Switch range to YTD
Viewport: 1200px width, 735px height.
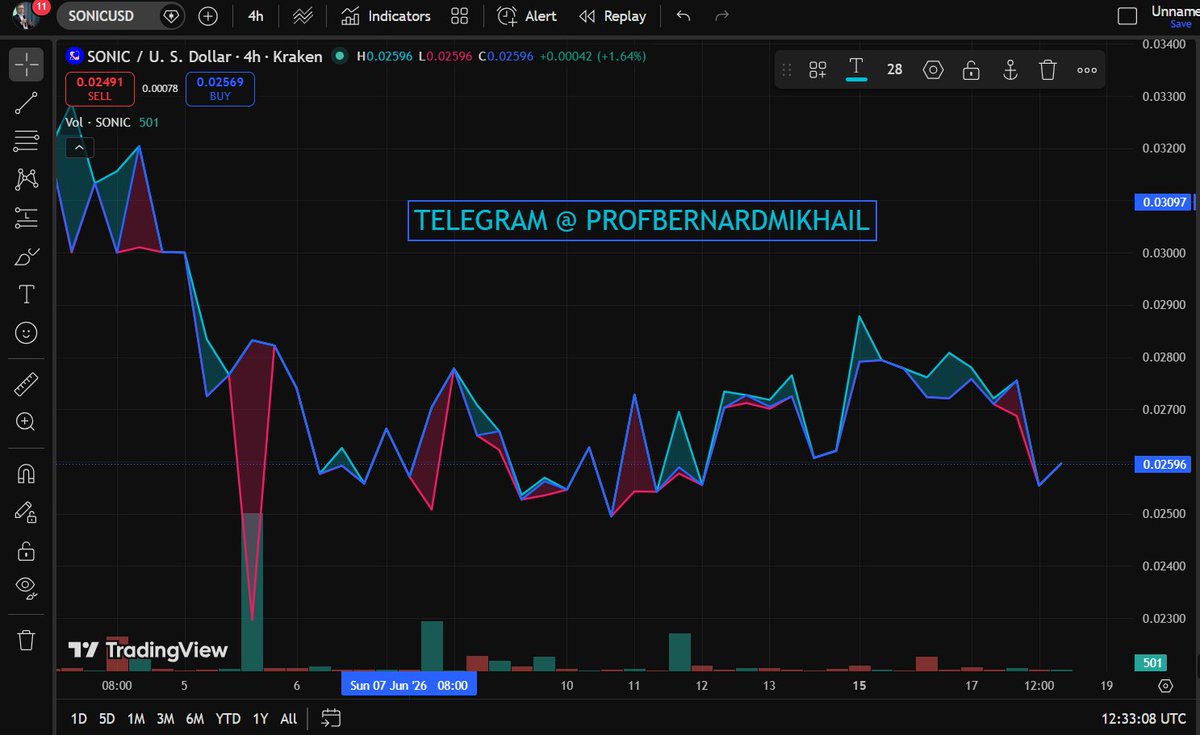tap(228, 718)
